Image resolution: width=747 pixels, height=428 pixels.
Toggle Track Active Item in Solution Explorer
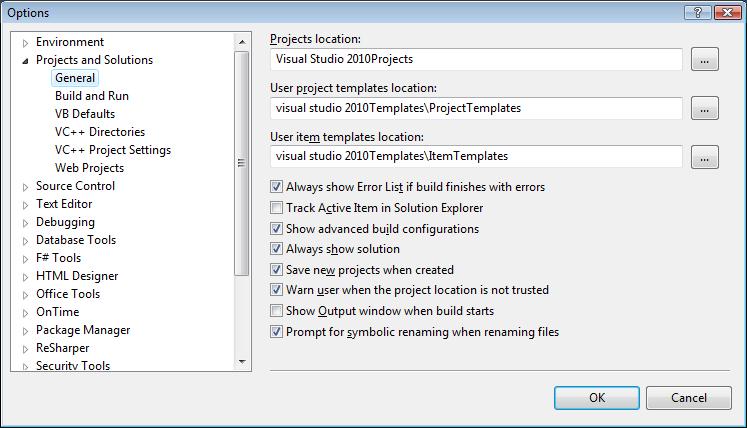pyautogui.click(x=277, y=208)
